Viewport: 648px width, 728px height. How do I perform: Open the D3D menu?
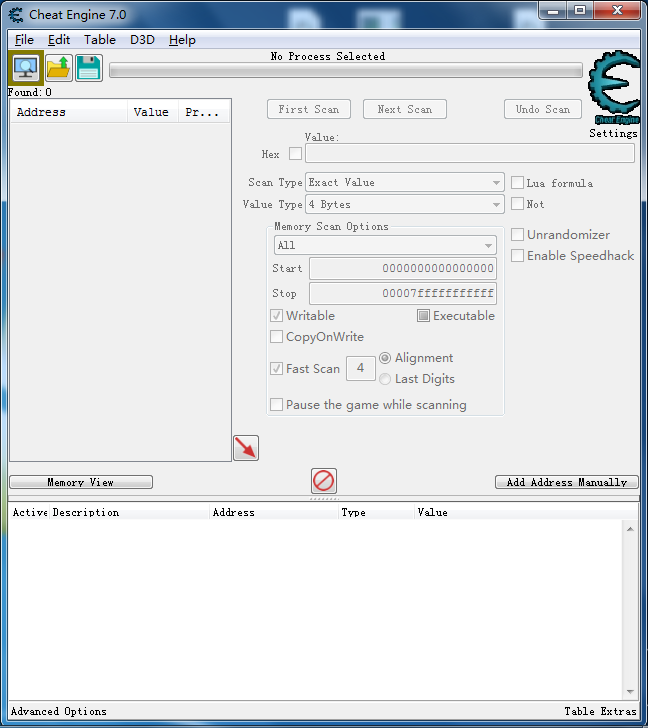click(142, 40)
